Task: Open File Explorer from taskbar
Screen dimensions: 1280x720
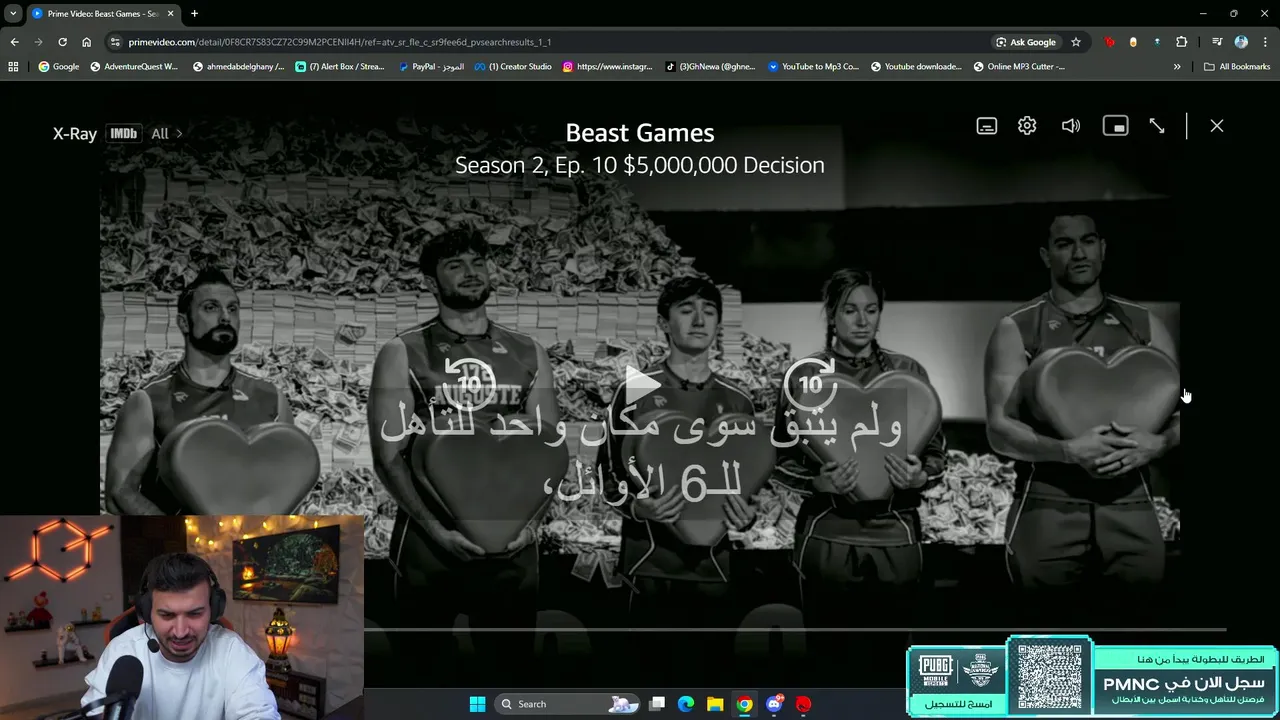Action: [x=715, y=704]
